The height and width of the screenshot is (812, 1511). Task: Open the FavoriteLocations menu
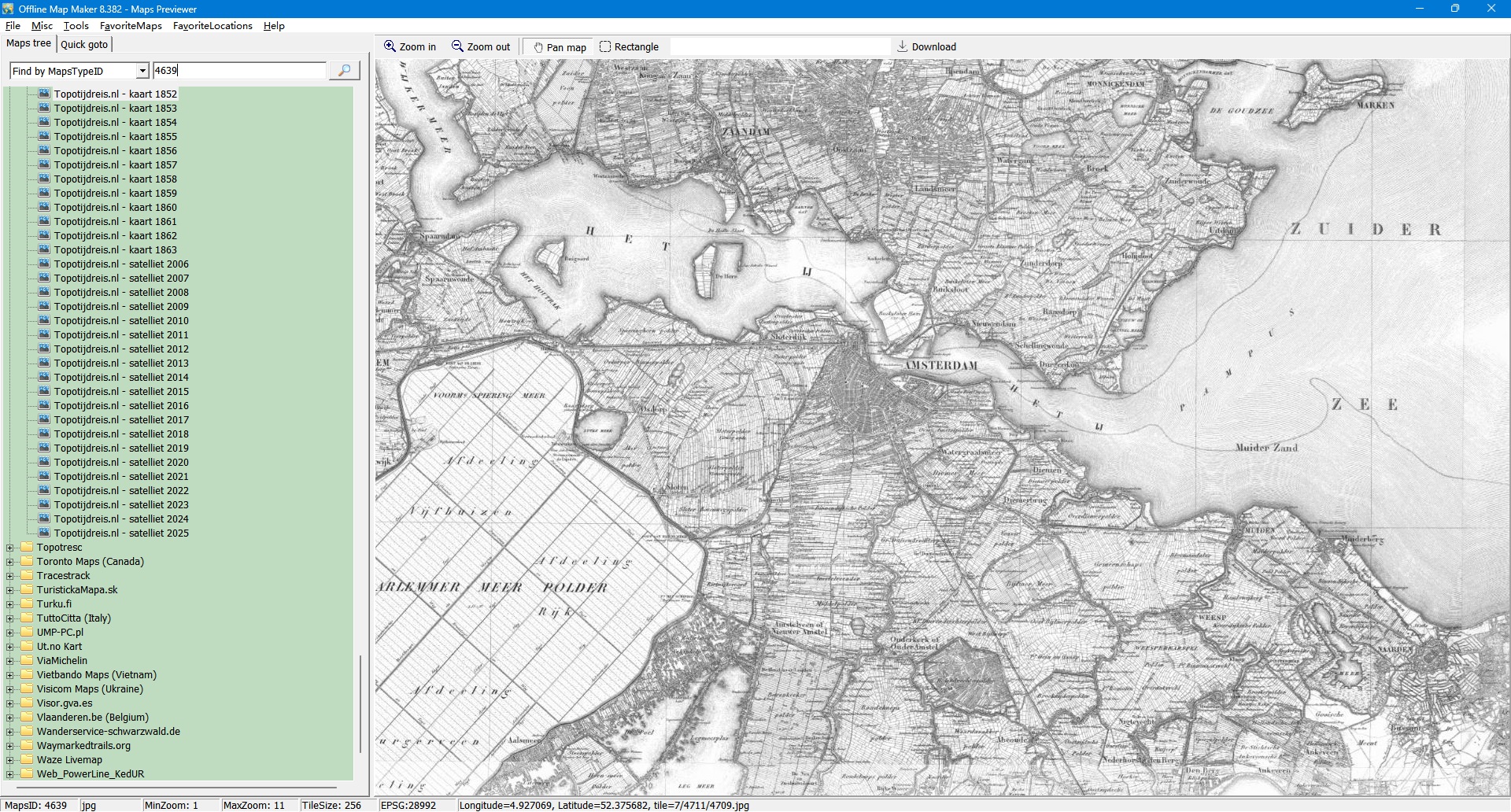[212, 26]
